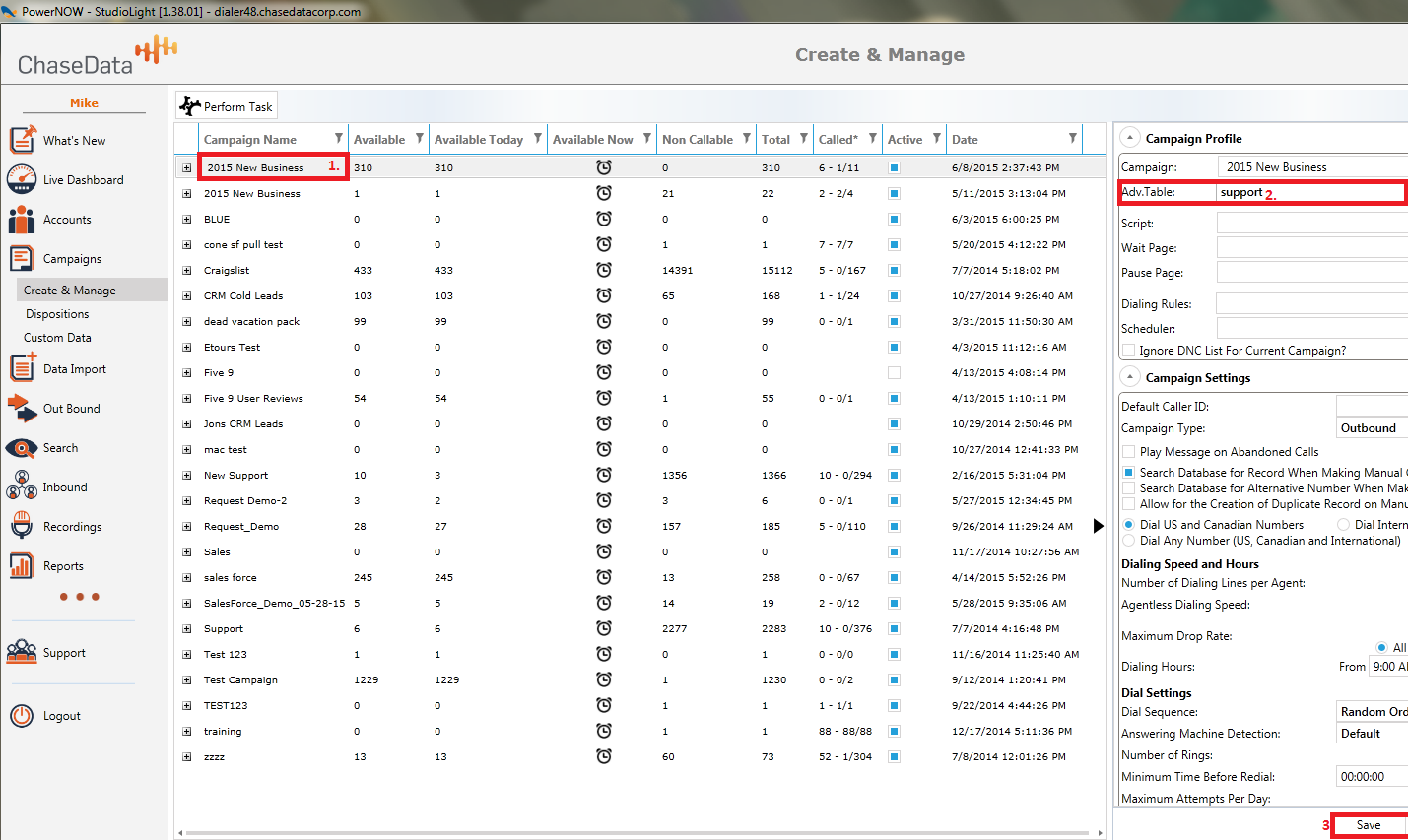The width and height of the screenshot is (1408, 840).
Task: Click the Perform Task button
Action: [x=227, y=106]
